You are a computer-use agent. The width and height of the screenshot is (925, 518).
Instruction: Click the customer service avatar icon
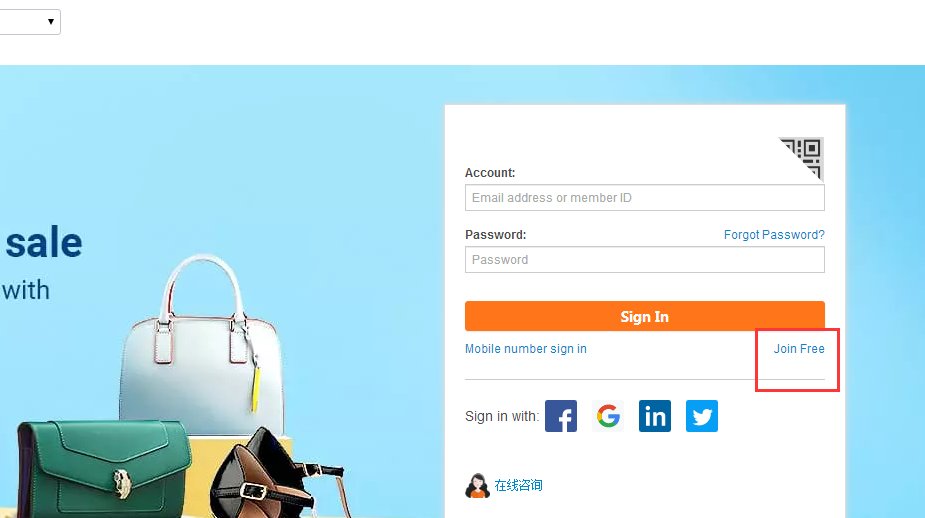coord(477,486)
